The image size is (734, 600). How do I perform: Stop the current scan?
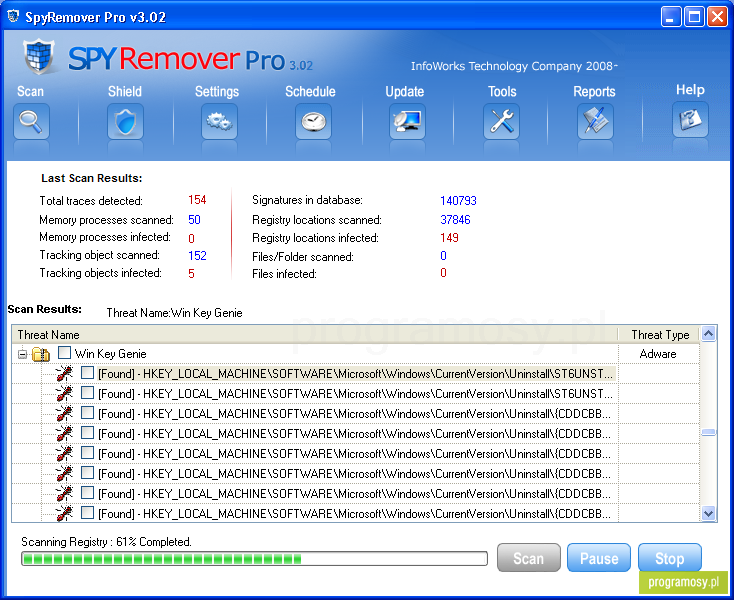[x=669, y=558]
